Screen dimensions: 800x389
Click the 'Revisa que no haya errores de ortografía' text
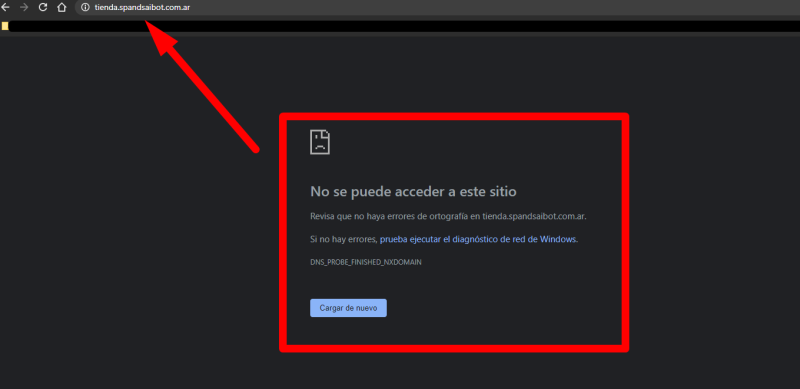point(389,216)
